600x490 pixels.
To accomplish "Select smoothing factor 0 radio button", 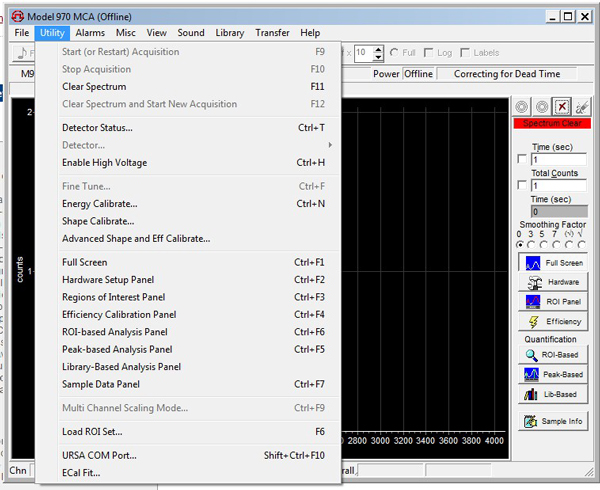I will (520, 244).
